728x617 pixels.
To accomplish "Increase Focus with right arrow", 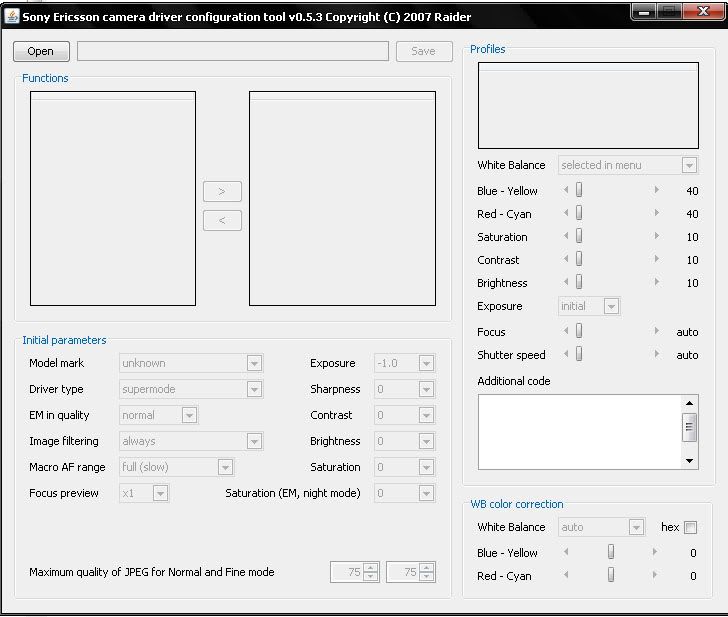I will point(656,331).
